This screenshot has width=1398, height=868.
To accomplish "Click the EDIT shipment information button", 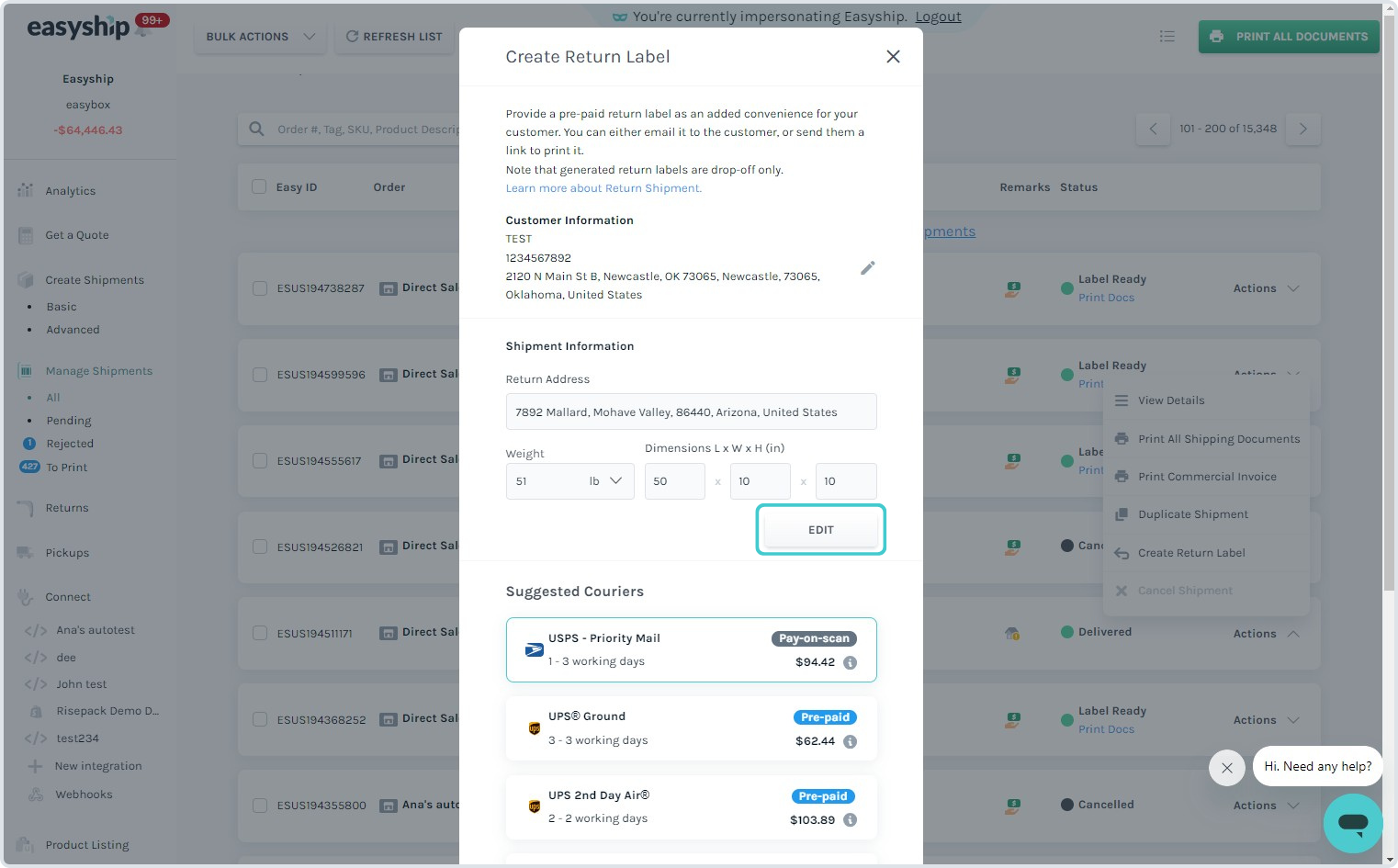I will pyautogui.click(x=821, y=530).
